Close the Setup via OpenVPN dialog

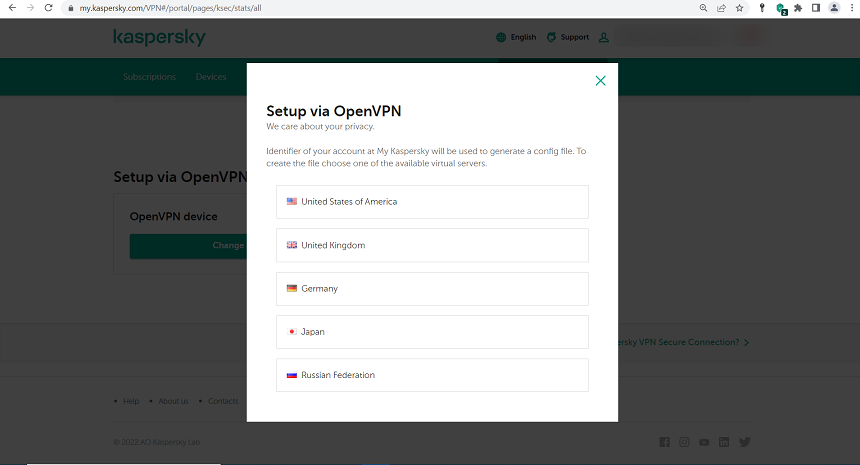tap(601, 81)
